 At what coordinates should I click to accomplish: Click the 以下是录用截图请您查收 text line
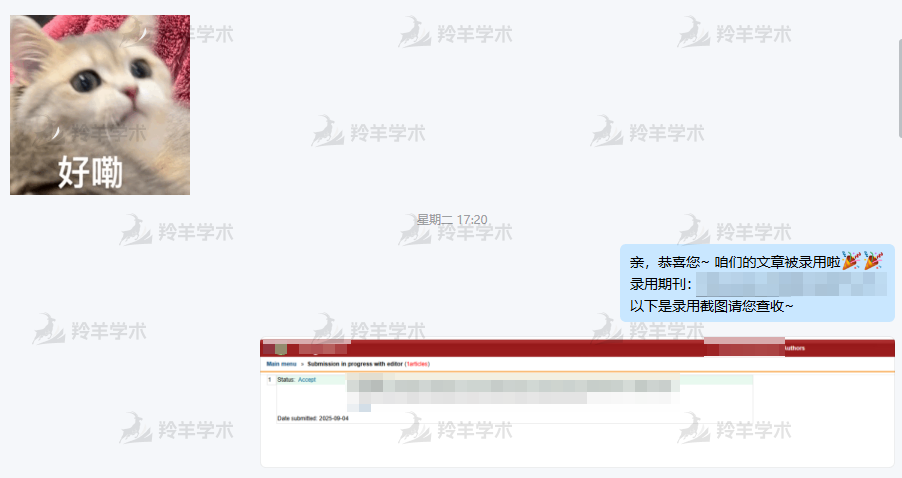point(711,306)
